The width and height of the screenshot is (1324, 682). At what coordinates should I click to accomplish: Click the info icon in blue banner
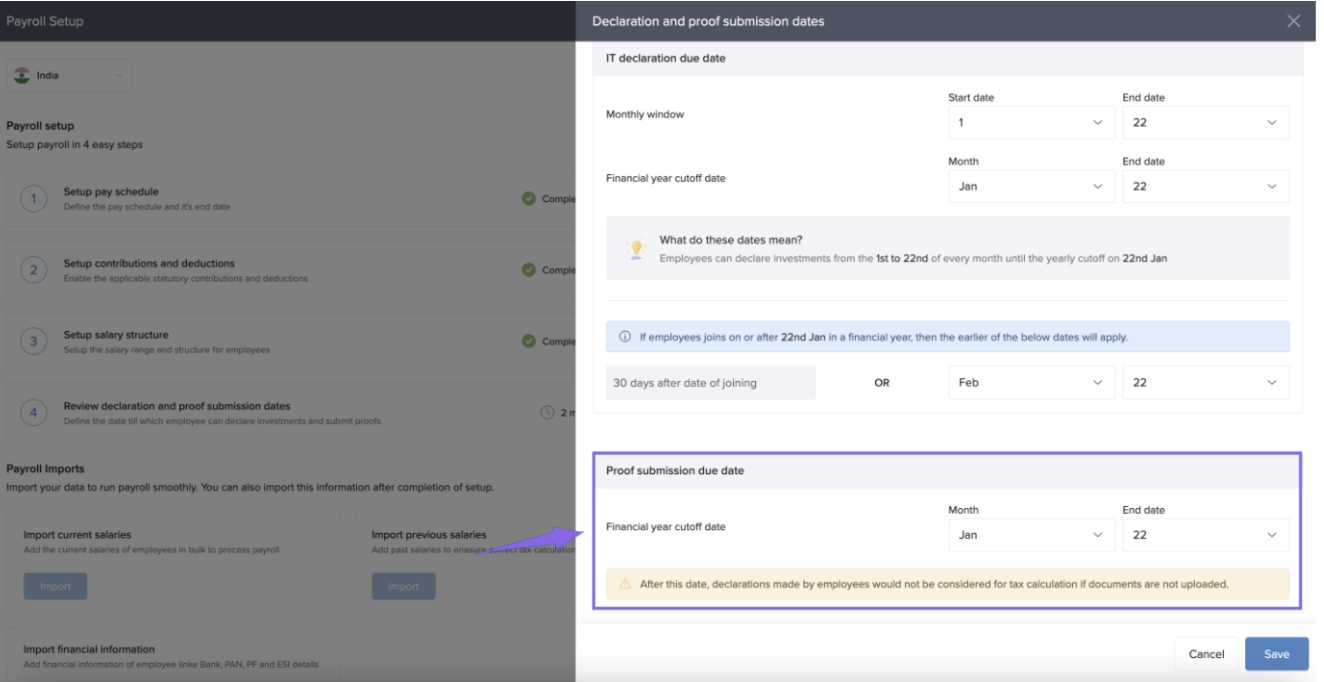click(x=625, y=337)
